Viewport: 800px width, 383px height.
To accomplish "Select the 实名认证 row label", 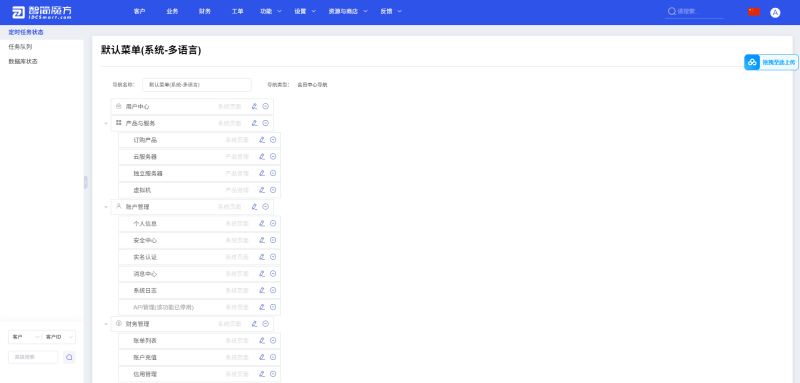I will [x=145, y=257].
